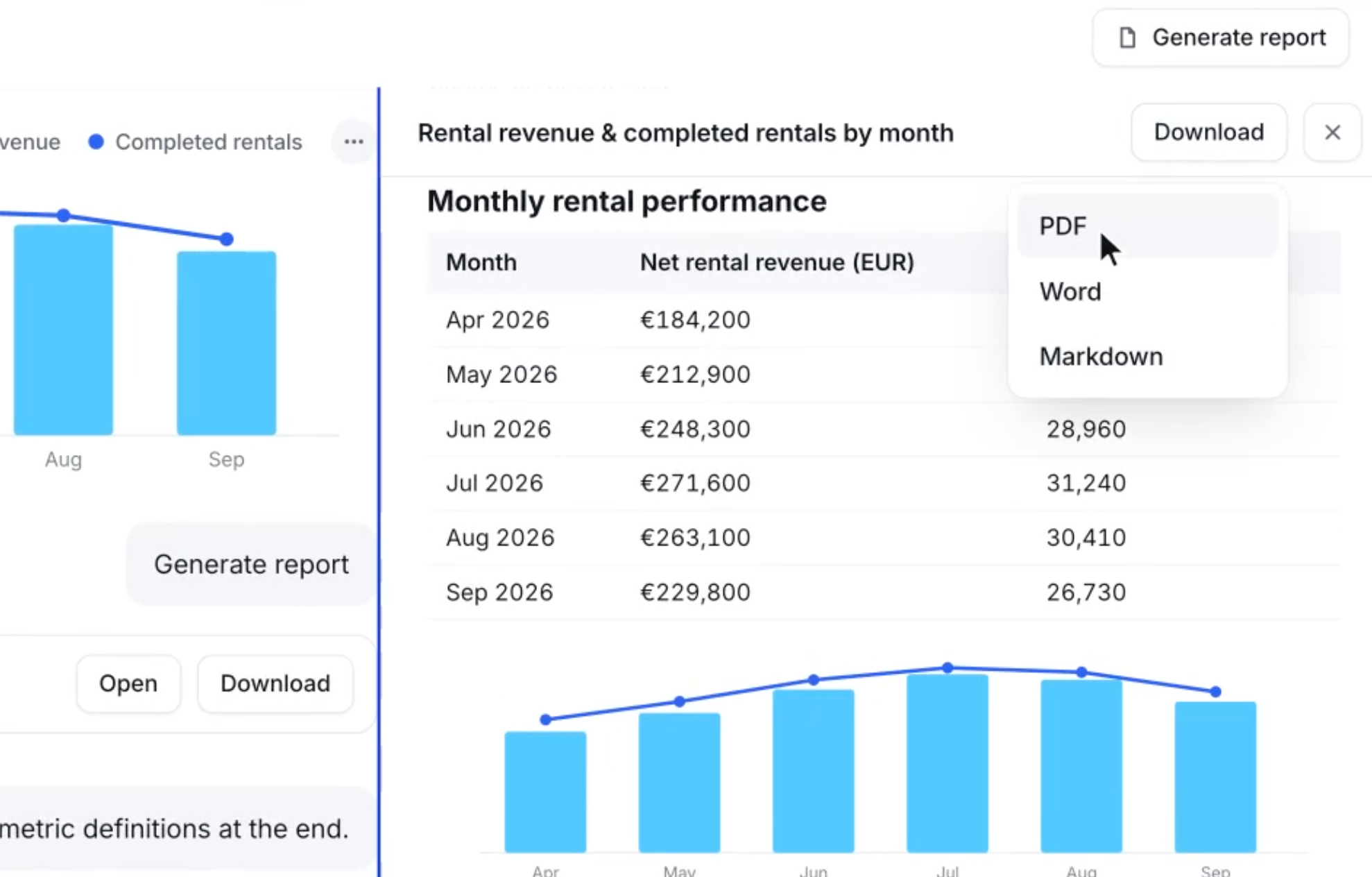The width and height of the screenshot is (1372, 877).
Task: Click the 30,410 rentals value
Action: click(x=1086, y=538)
